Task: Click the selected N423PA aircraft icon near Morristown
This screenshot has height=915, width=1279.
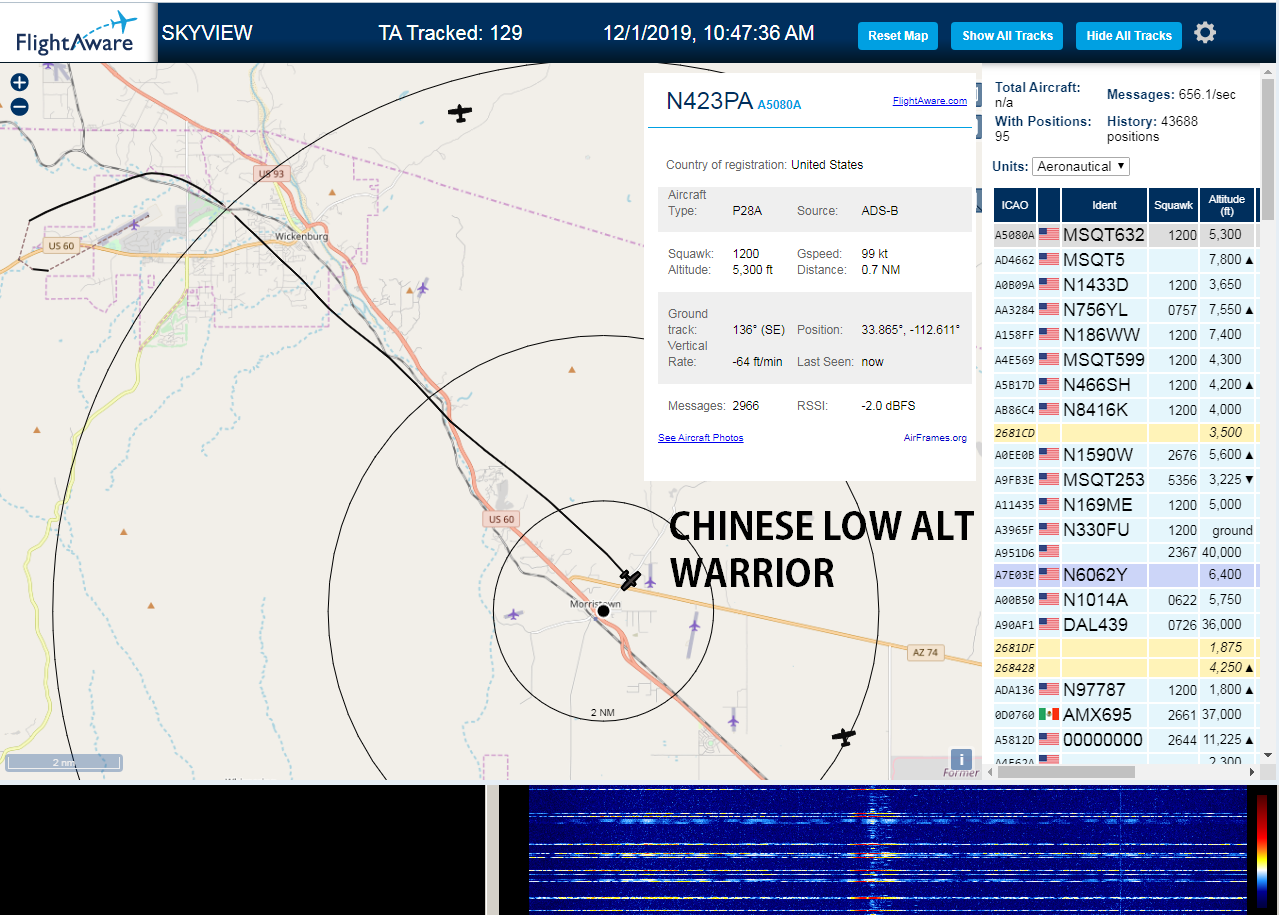Action: (630, 579)
